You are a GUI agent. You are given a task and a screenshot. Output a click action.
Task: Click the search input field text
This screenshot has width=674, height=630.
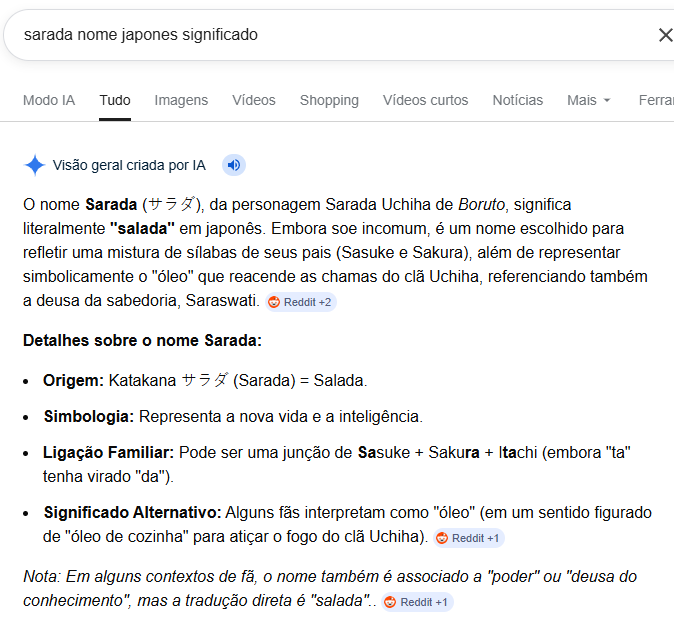tap(141, 35)
